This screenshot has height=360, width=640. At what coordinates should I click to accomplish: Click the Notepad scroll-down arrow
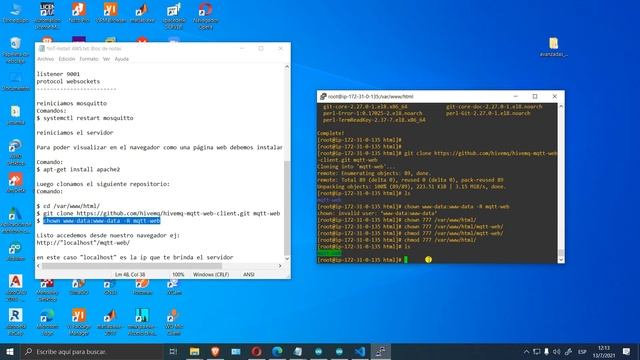287,258
